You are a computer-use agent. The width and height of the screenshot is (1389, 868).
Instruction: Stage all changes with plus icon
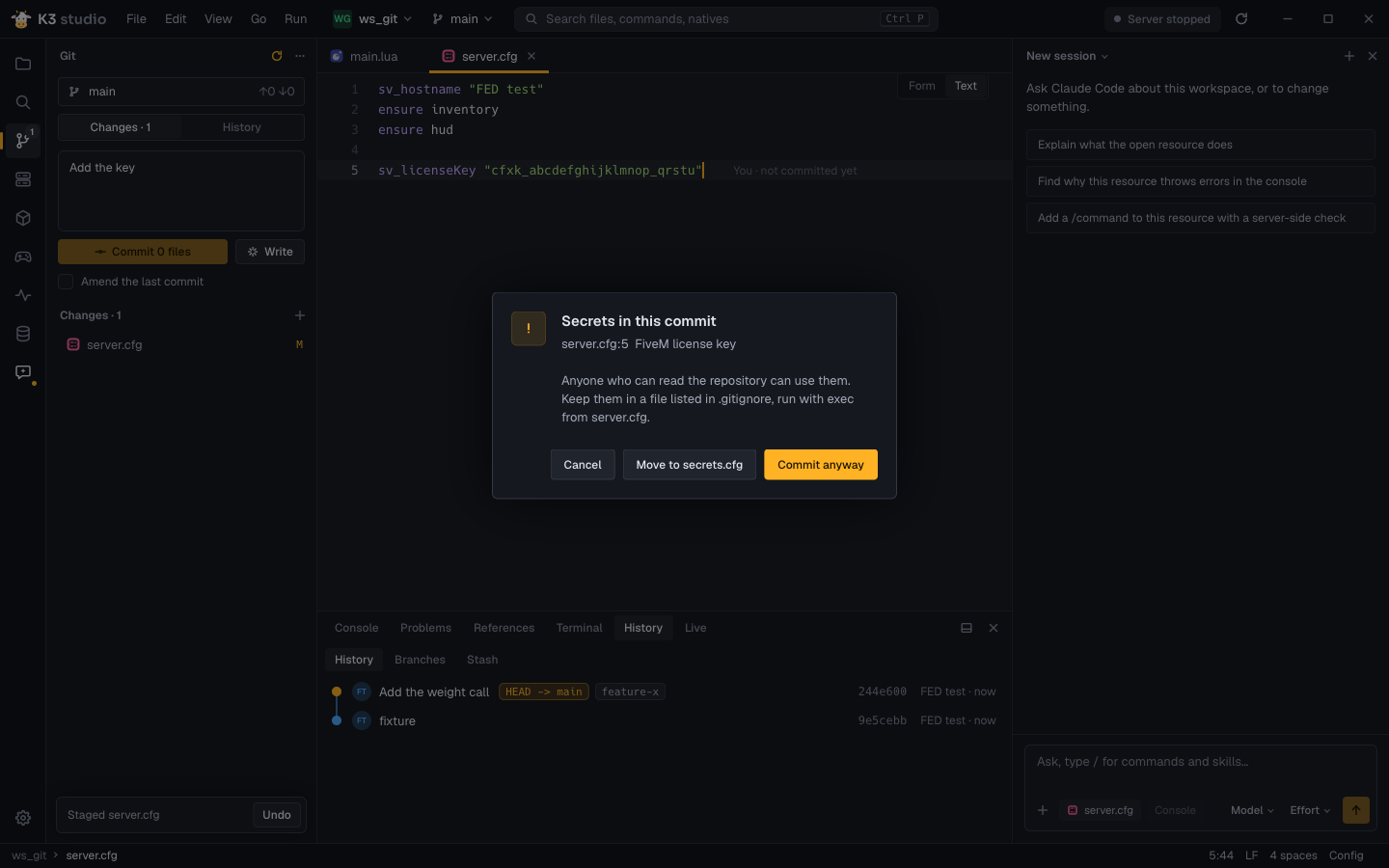click(x=300, y=315)
